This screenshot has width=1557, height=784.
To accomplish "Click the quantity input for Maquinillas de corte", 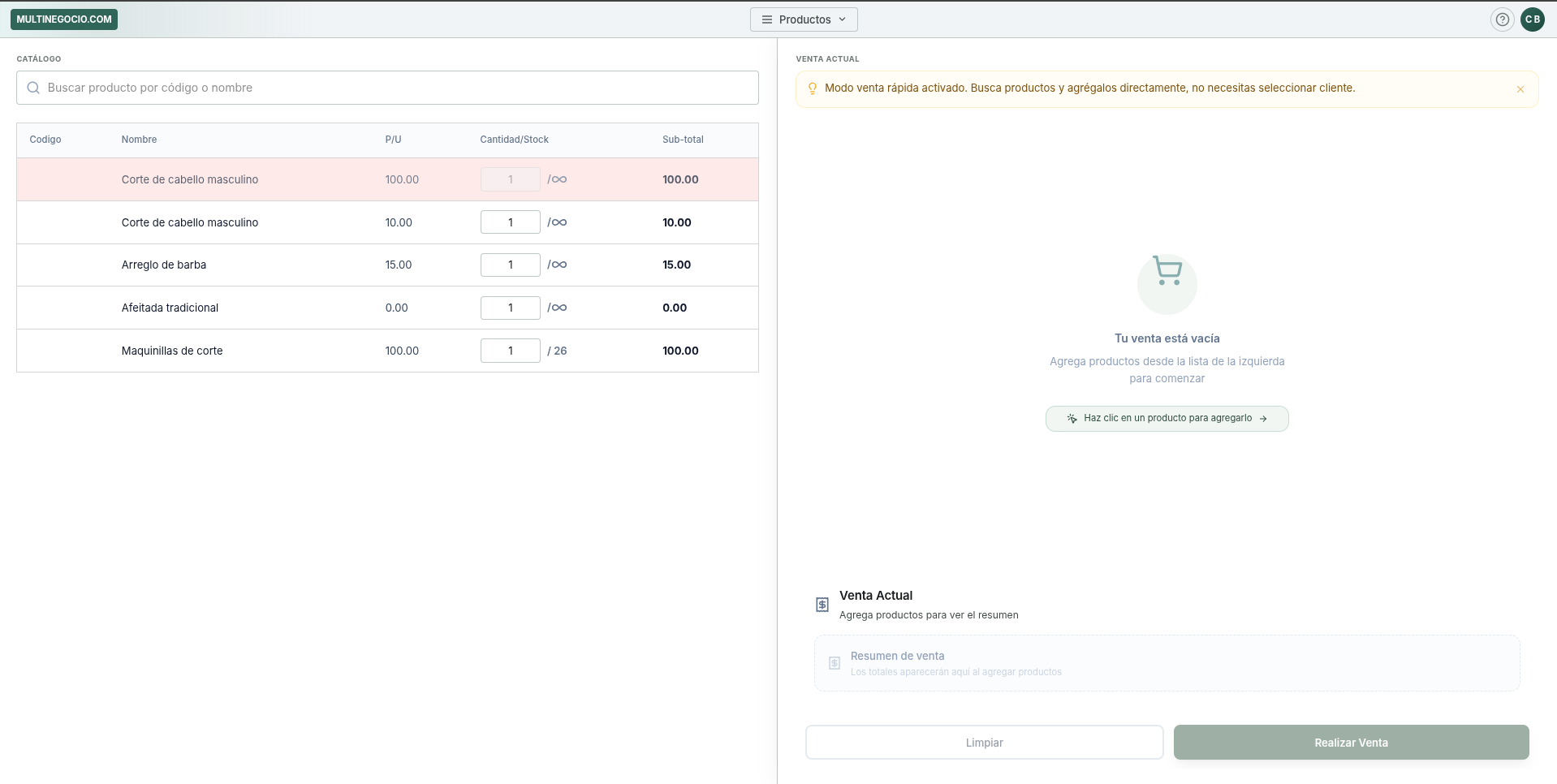I will 510,351.
